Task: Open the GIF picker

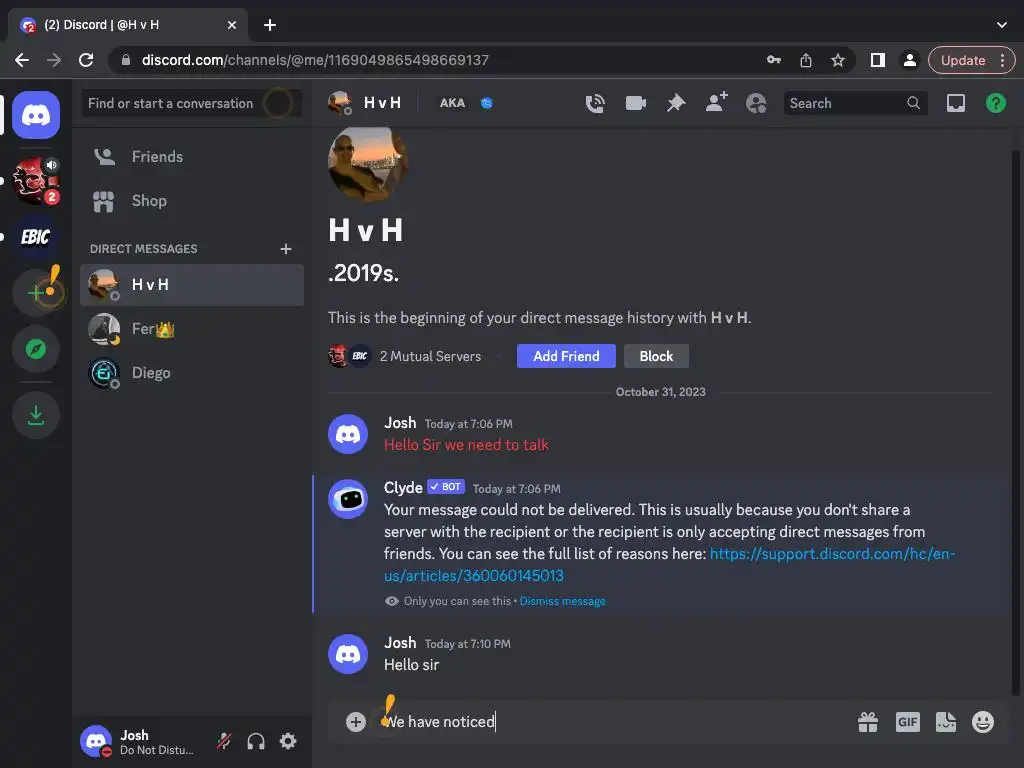Action: [908, 722]
